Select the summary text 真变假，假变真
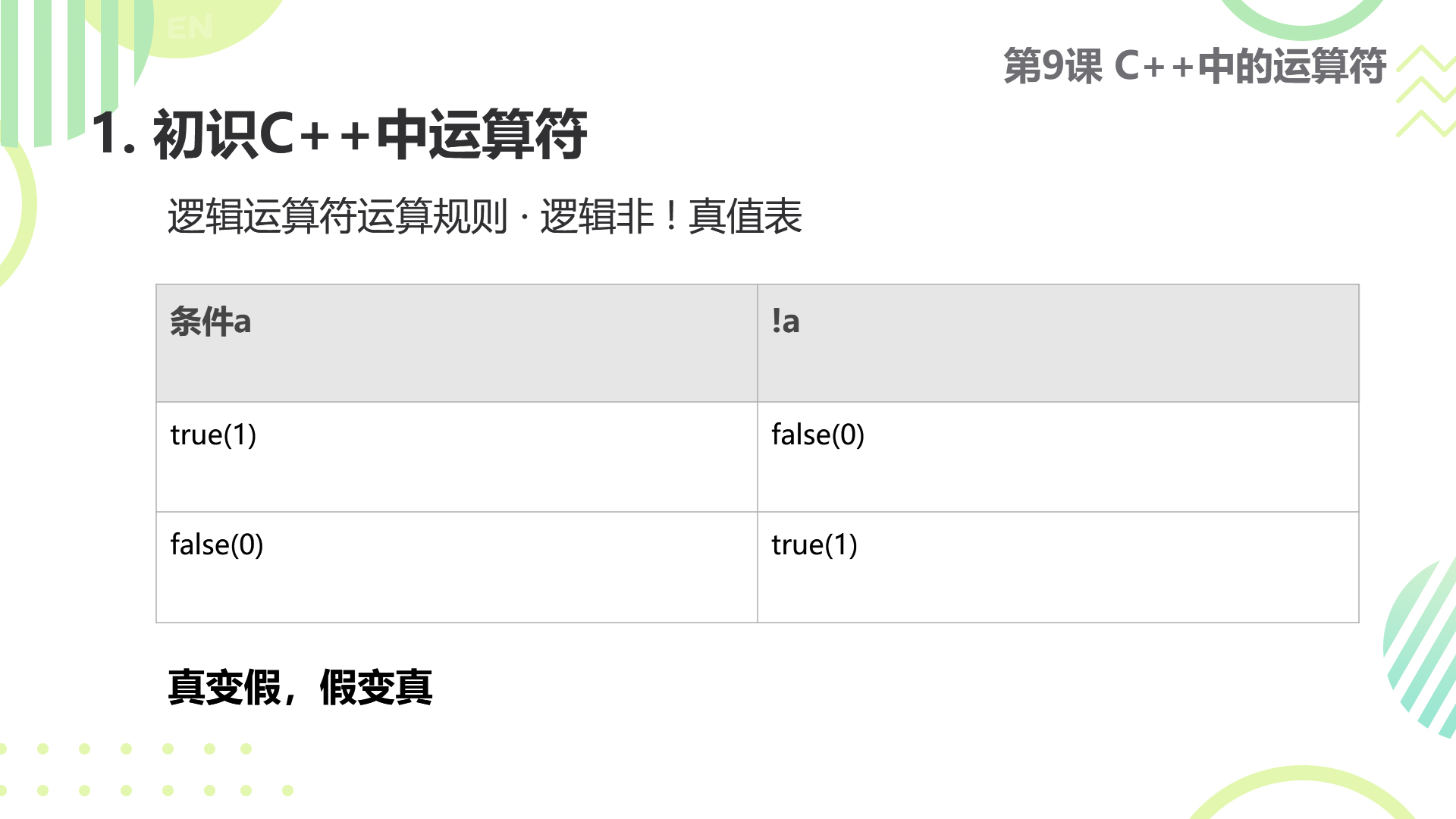 tap(300, 688)
